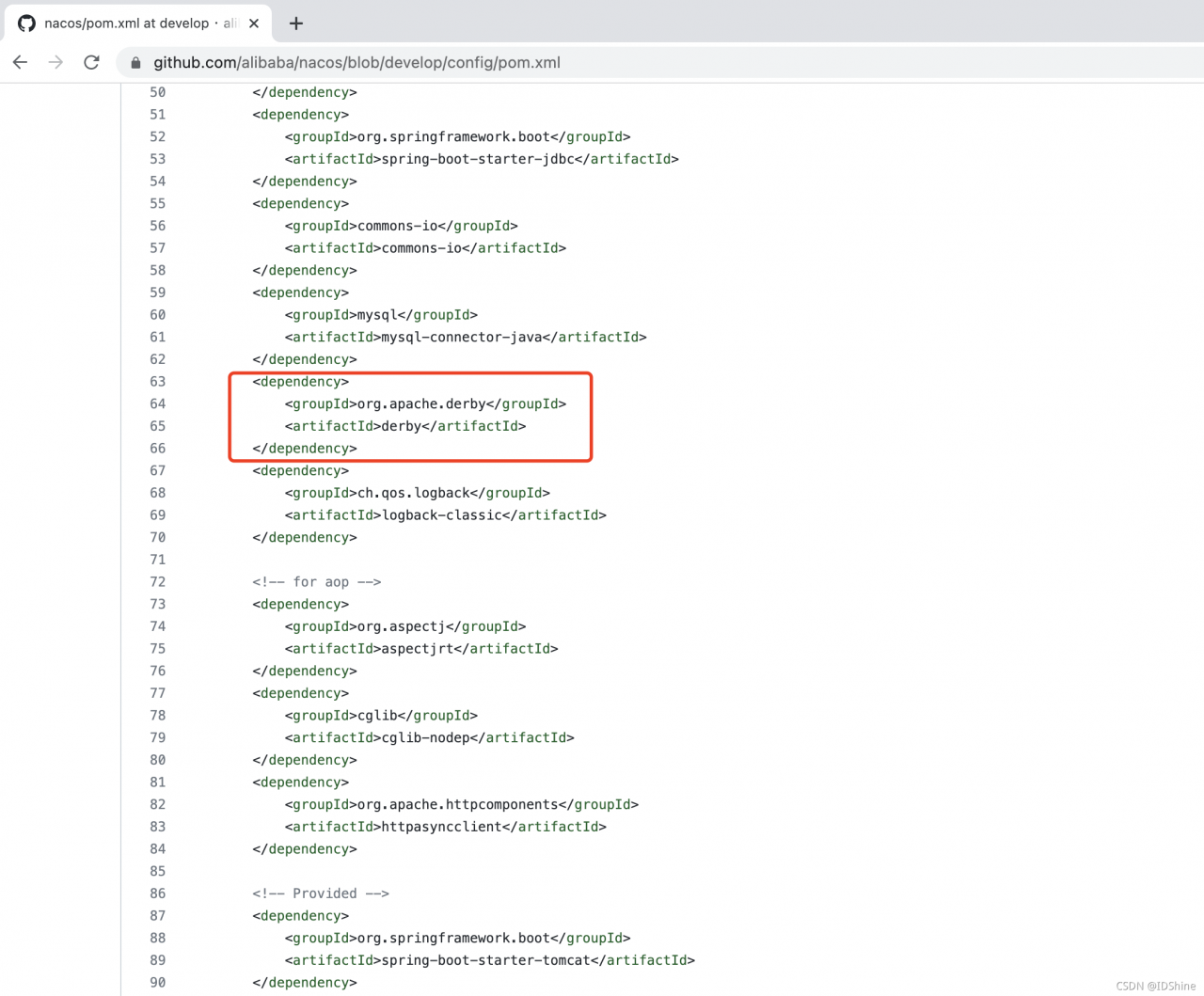Click the org.apache.httpcomponents groupId line
The height and width of the screenshot is (996, 1204).
[462, 804]
